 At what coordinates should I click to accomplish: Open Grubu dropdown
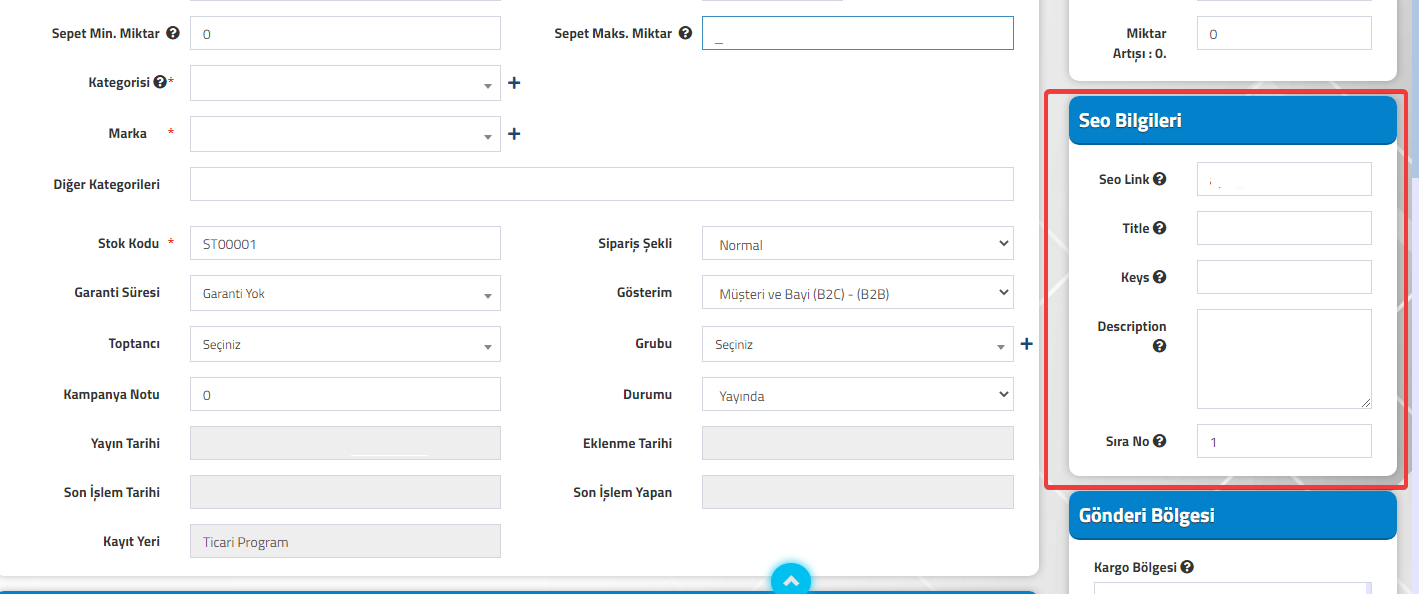pos(857,344)
